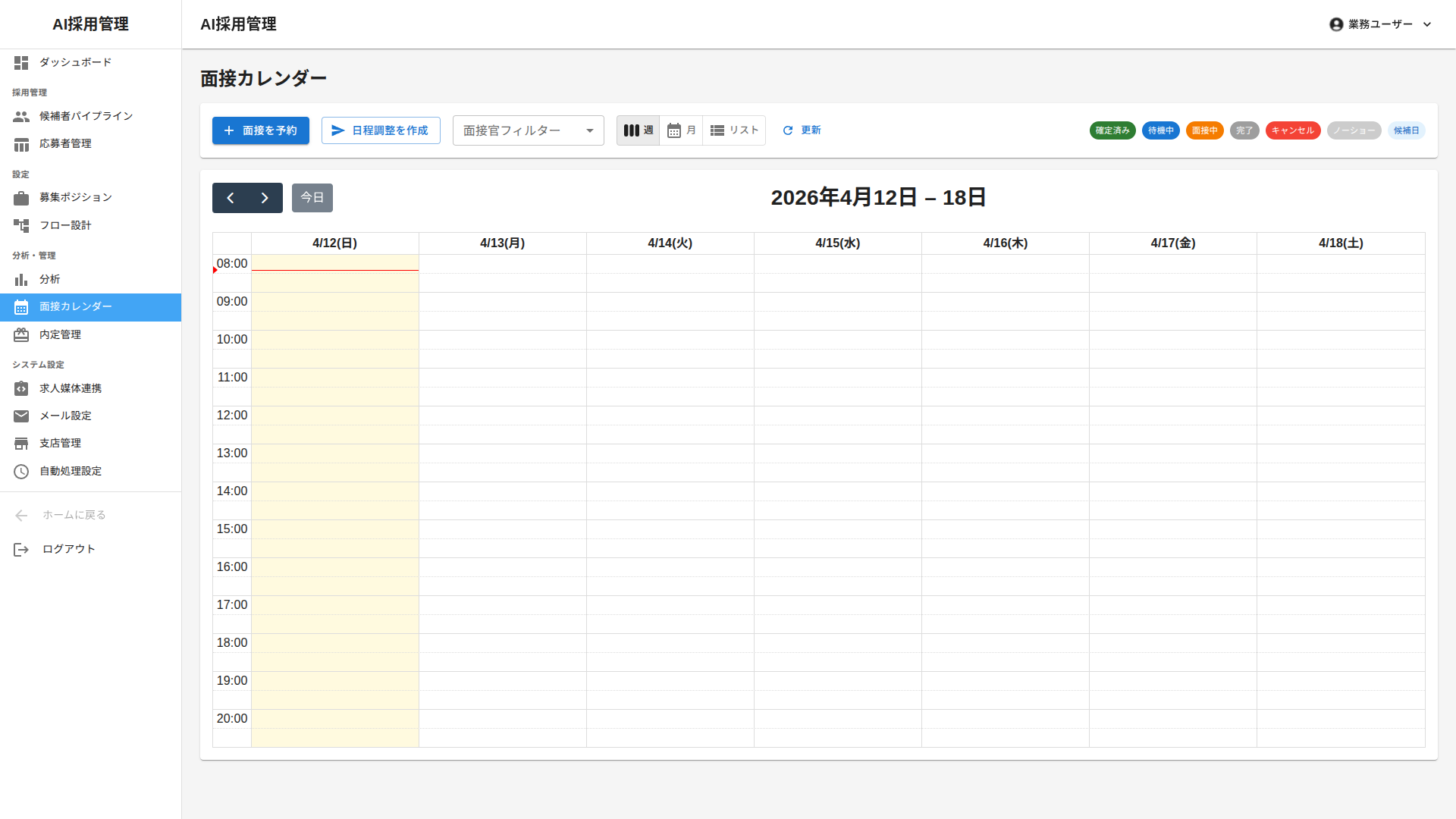The width and height of the screenshot is (1456, 819).
Task: Click the 面接を予約 button
Action: [x=260, y=130]
